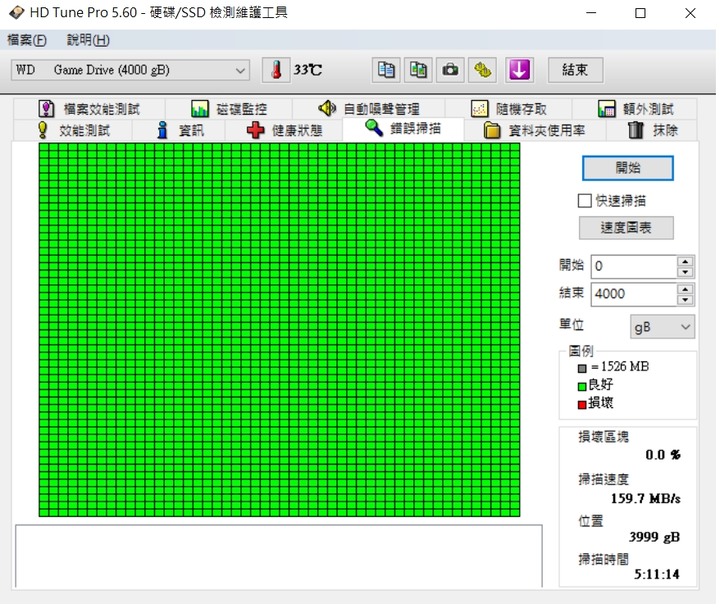The height and width of the screenshot is (608, 720).
Task: Click the HD Tune Pro title bar icon
Action: pos(17,12)
